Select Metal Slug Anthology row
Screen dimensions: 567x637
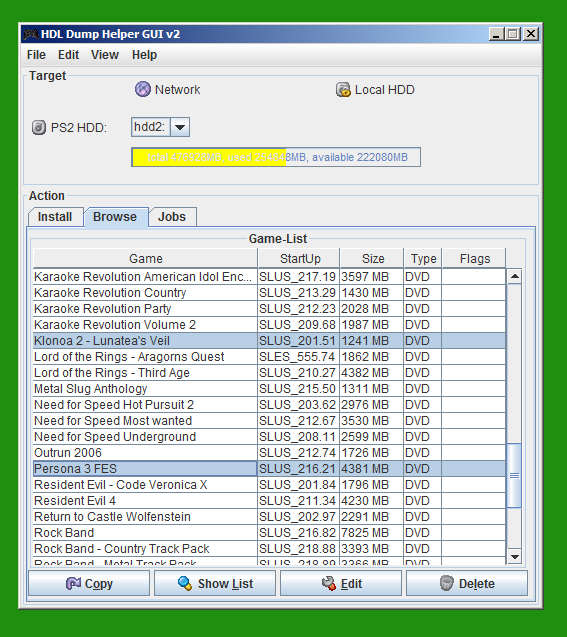(269, 389)
